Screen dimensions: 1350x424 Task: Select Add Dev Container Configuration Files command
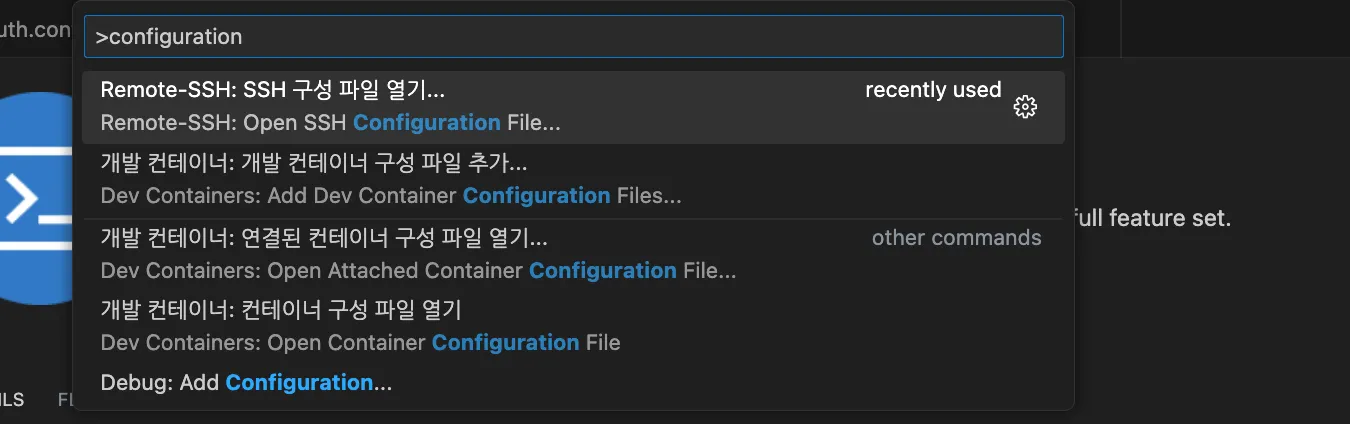pyautogui.click(x=391, y=196)
